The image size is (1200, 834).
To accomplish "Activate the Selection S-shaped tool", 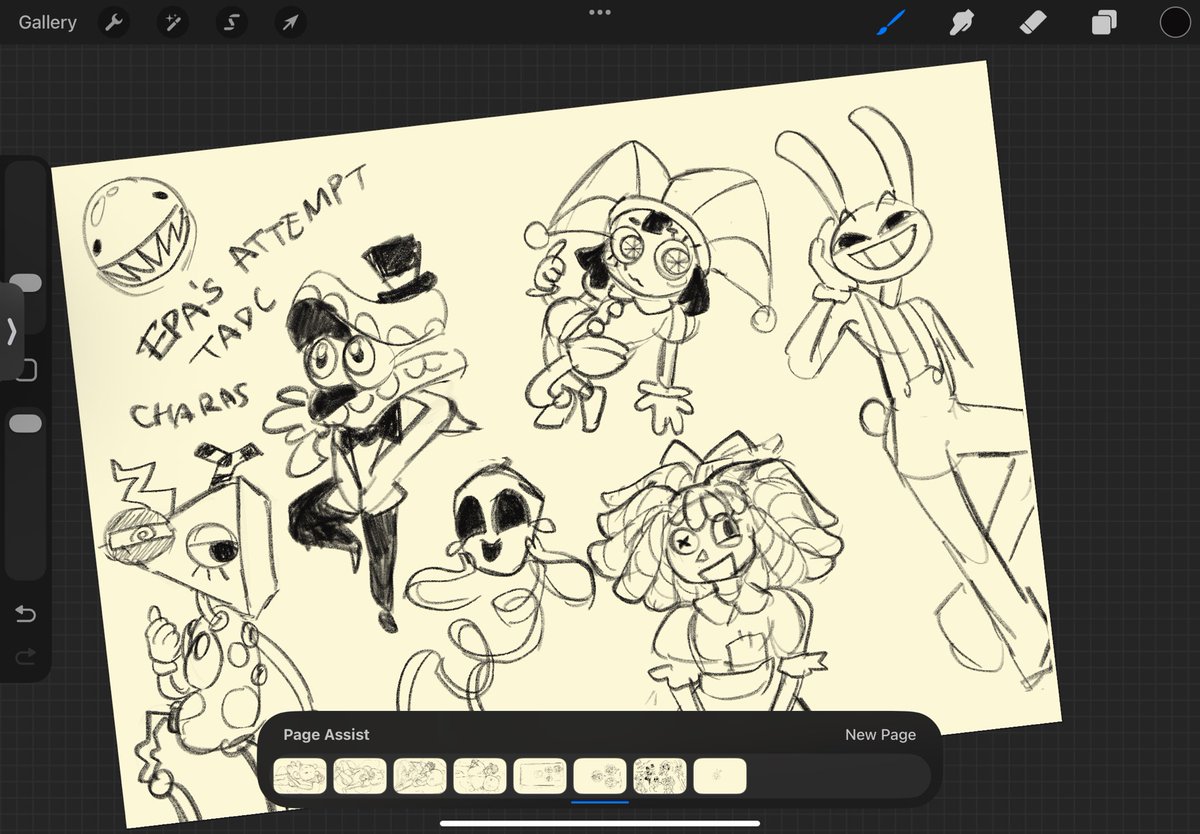I will point(231,23).
